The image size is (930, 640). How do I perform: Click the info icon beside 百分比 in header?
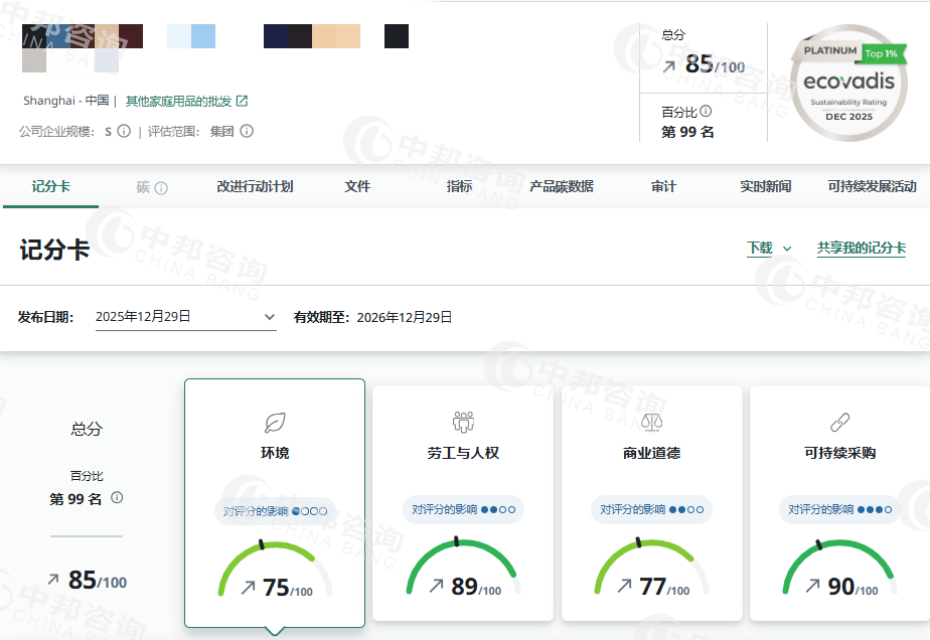tap(706, 111)
